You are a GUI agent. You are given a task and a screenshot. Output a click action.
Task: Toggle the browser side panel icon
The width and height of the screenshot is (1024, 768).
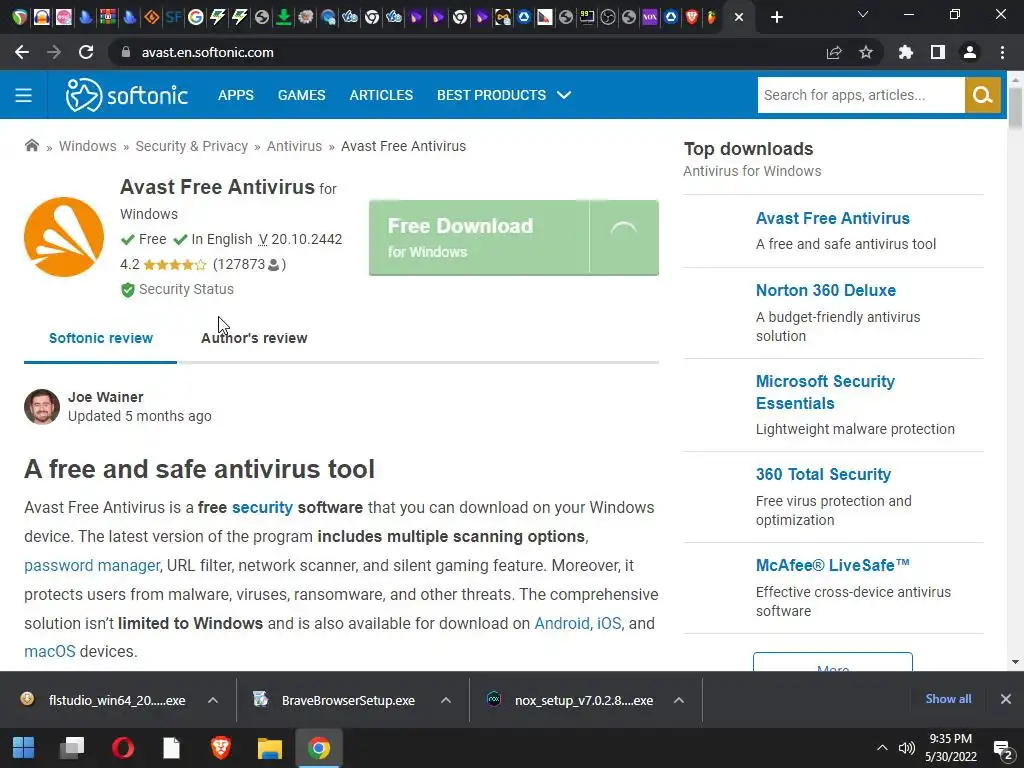coord(938,52)
